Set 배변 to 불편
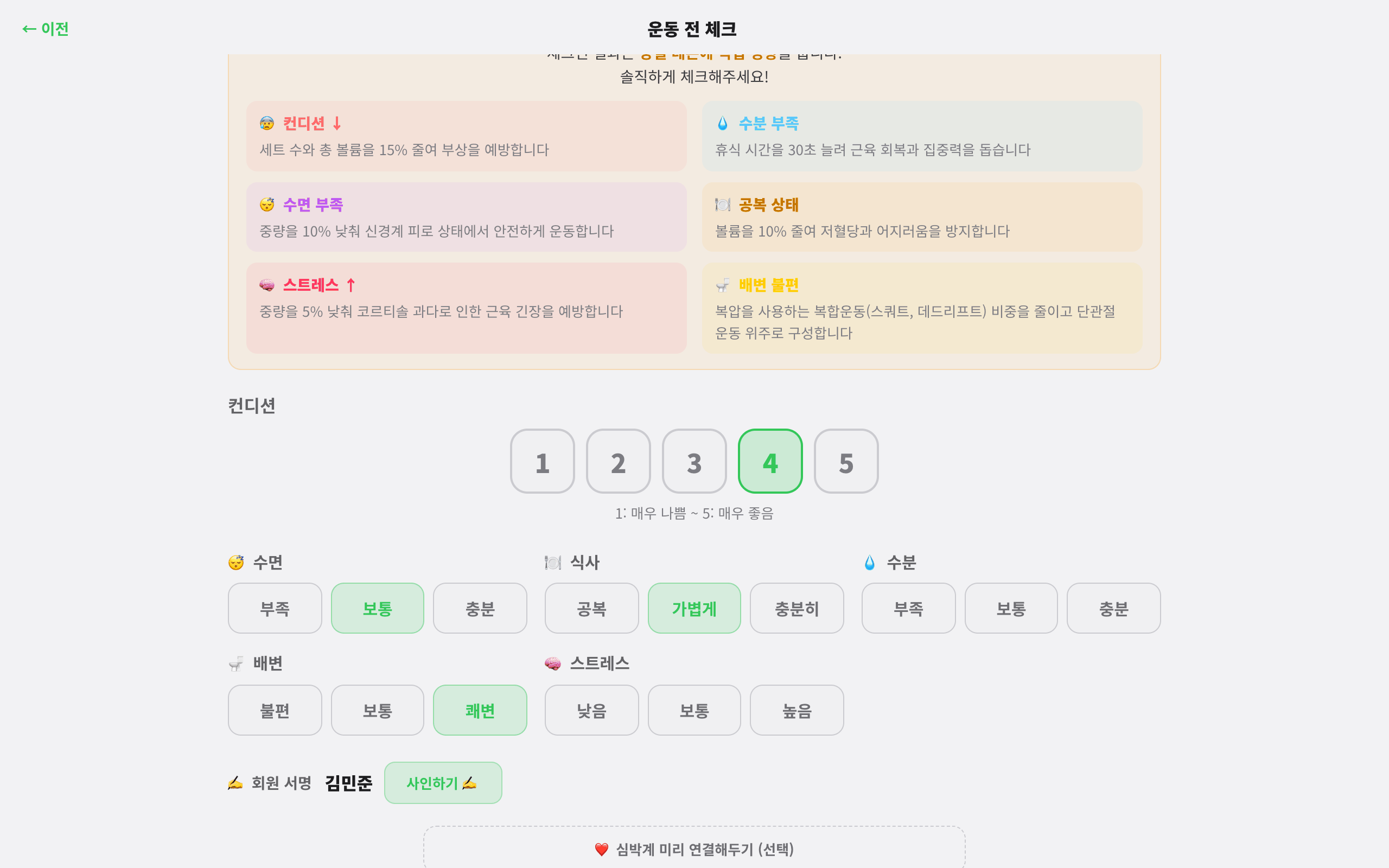Screen dimensions: 1389x868 pos(275,710)
